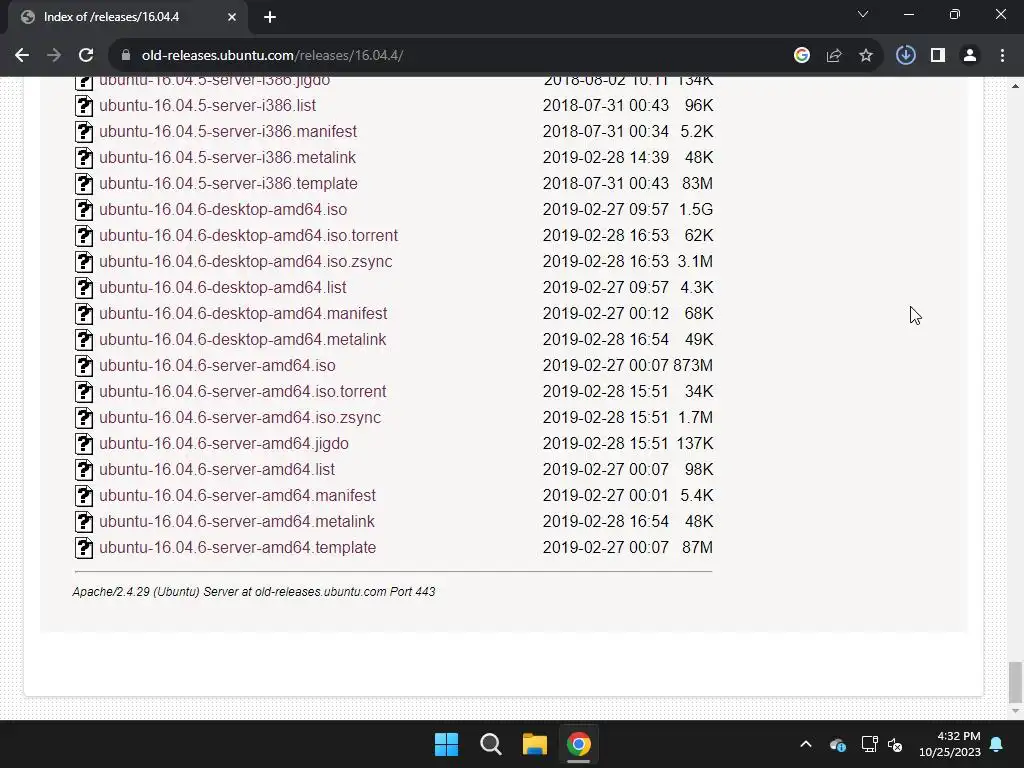This screenshot has width=1024, height=768.
Task: Click the Chrome taskbar icon
Action: tap(579, 744)
